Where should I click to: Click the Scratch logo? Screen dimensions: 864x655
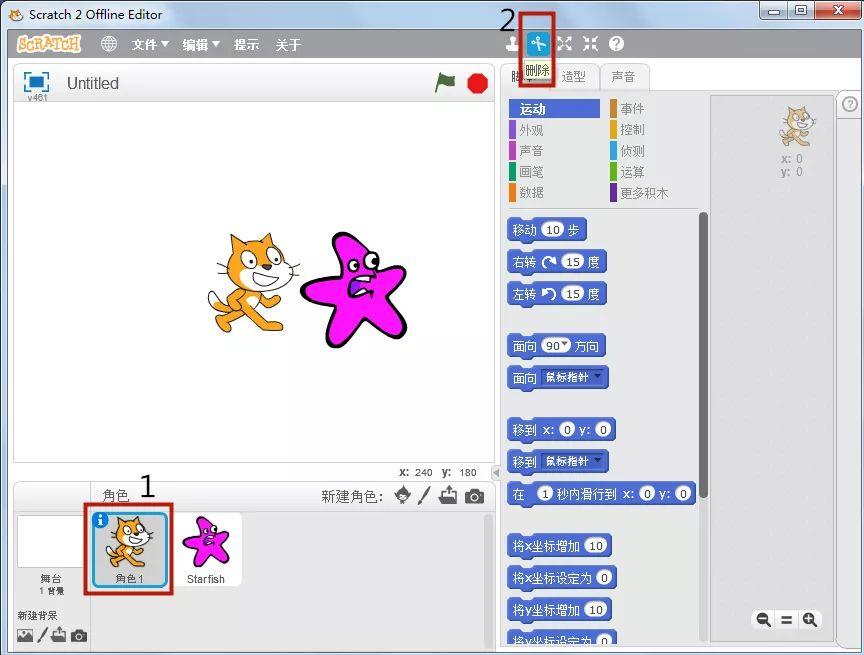(48, 44)
